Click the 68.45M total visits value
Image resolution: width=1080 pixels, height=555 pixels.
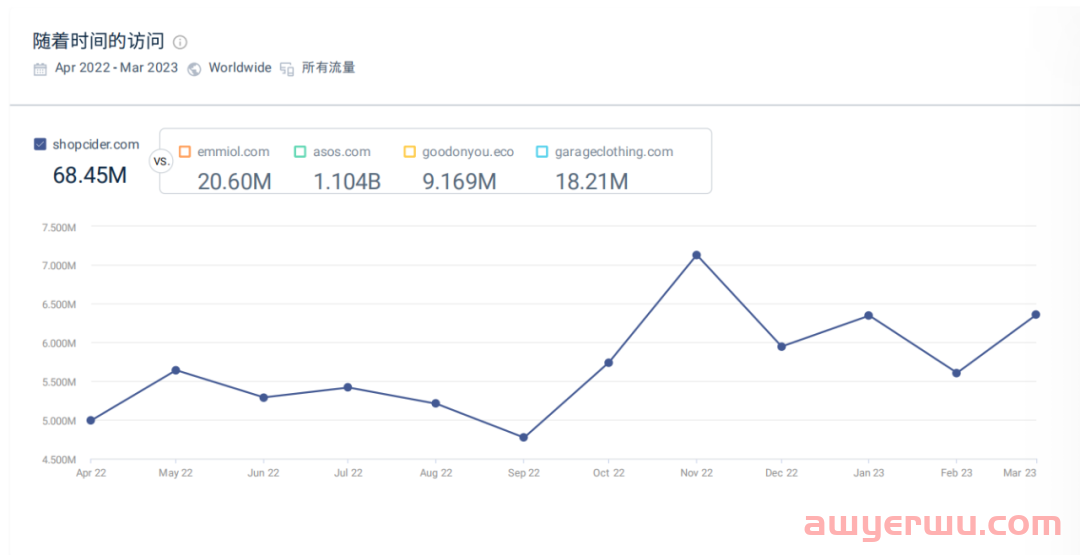pyautogui.click(x=90, y=175)
